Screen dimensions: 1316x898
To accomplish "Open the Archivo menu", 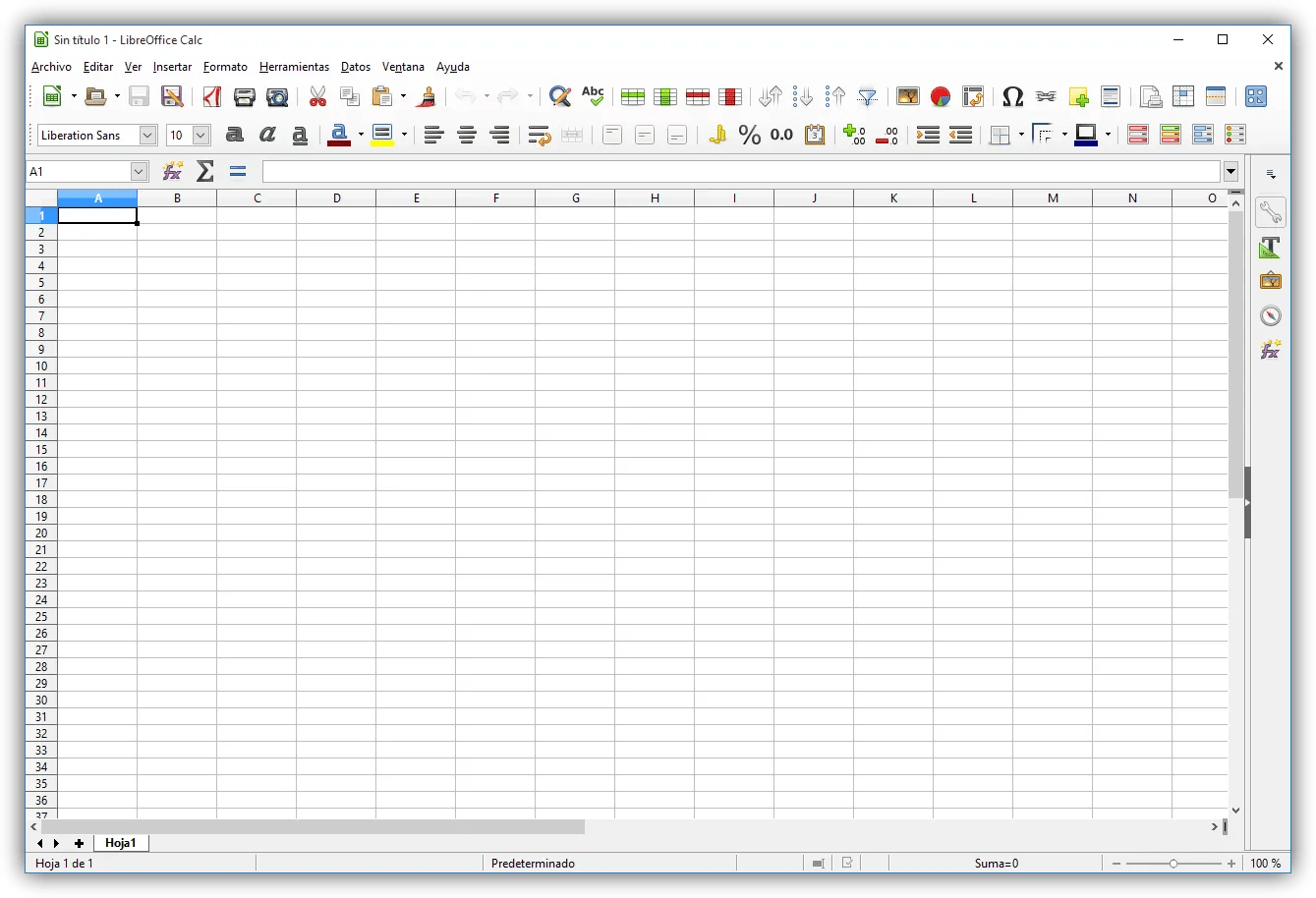I will (x=51, y=67).
